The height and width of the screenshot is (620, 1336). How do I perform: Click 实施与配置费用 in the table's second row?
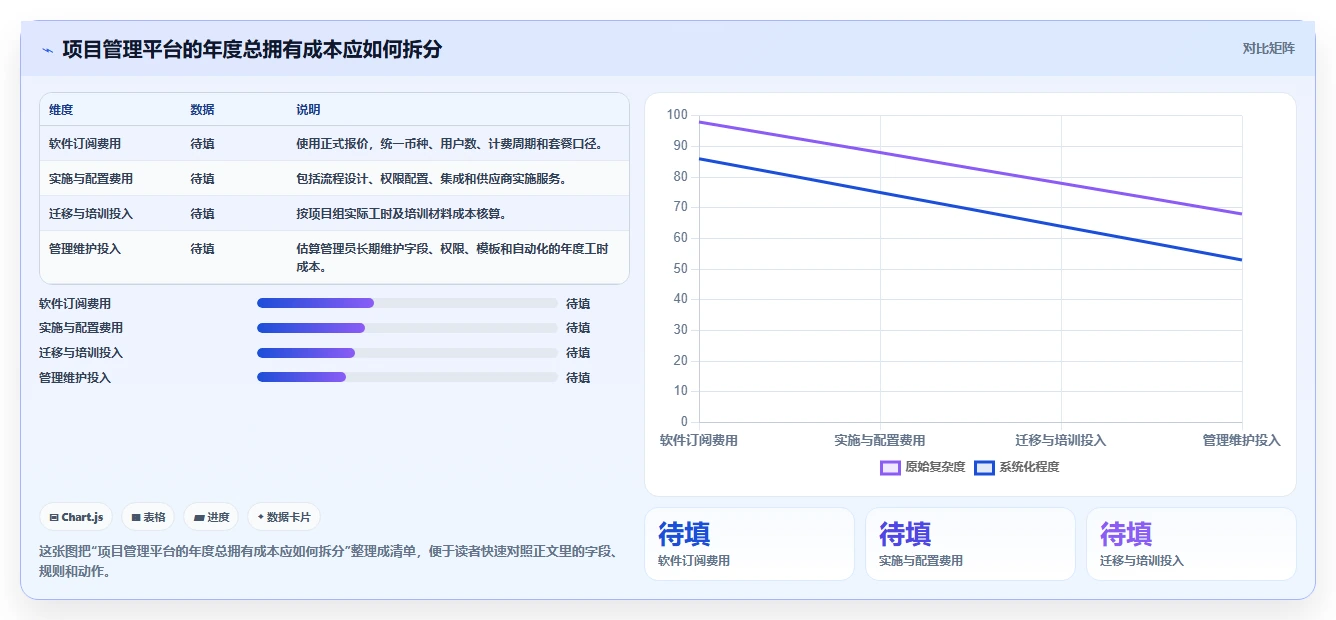[x=91, y=179]
